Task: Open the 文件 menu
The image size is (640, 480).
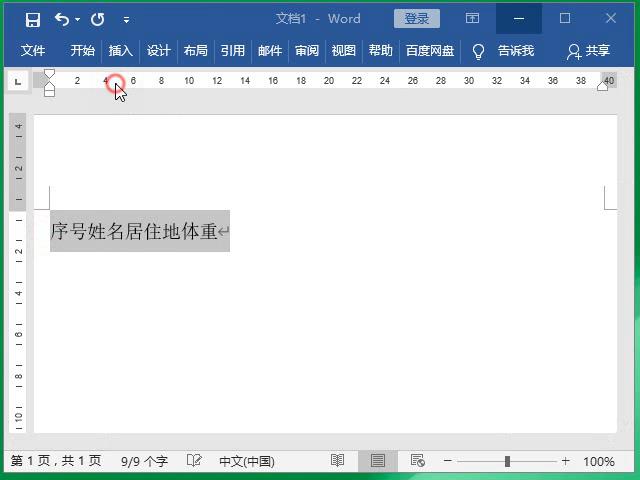Action: coord(33,51)
